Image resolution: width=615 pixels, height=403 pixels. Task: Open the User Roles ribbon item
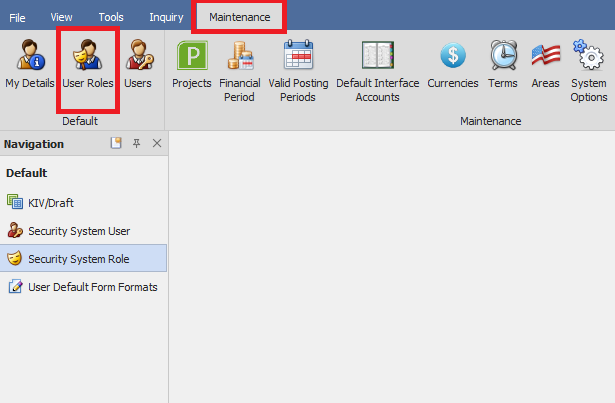pyautogui.click(x=88, y=65)
